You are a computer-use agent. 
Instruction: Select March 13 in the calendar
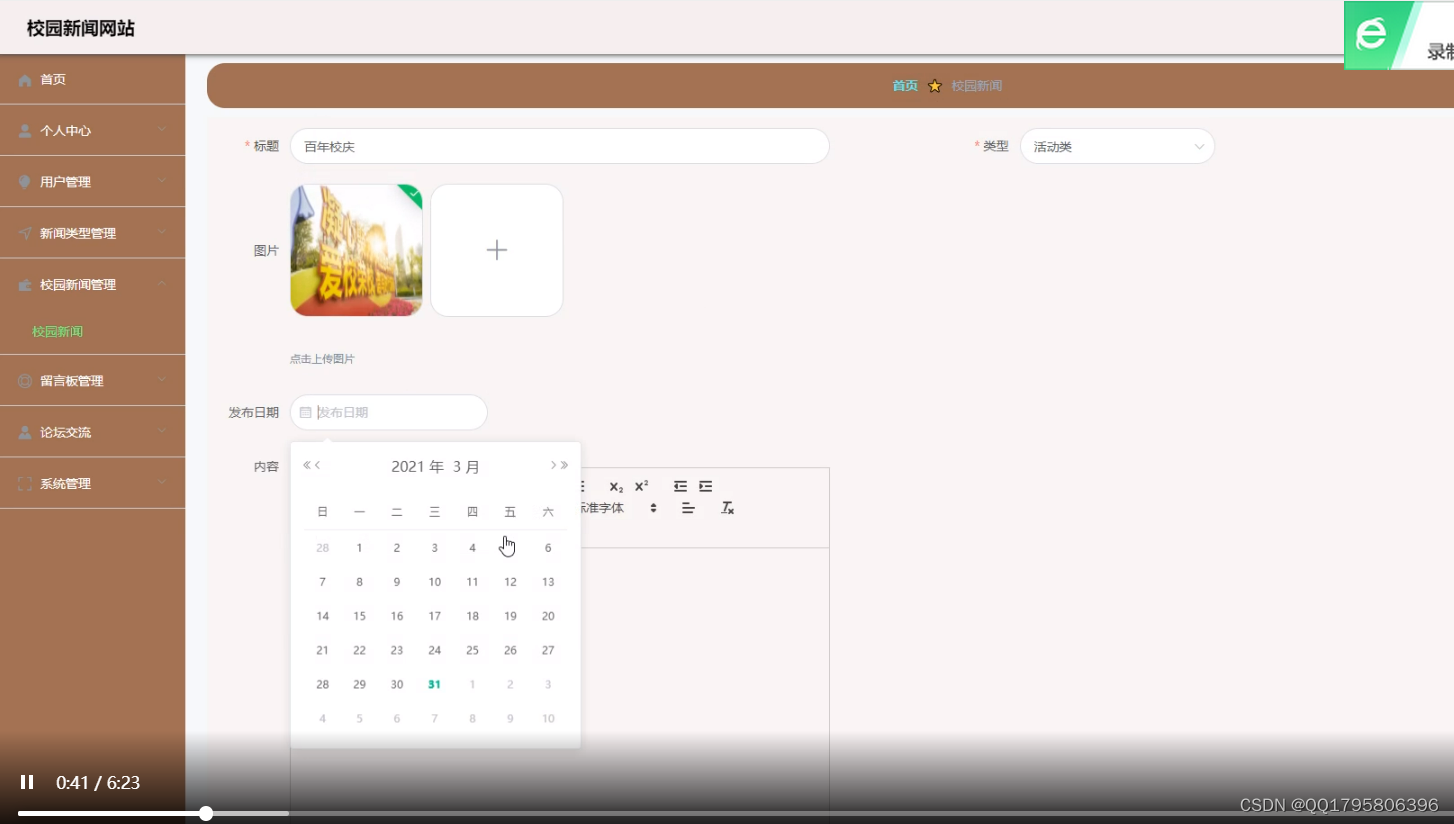(x=548, y=582)
